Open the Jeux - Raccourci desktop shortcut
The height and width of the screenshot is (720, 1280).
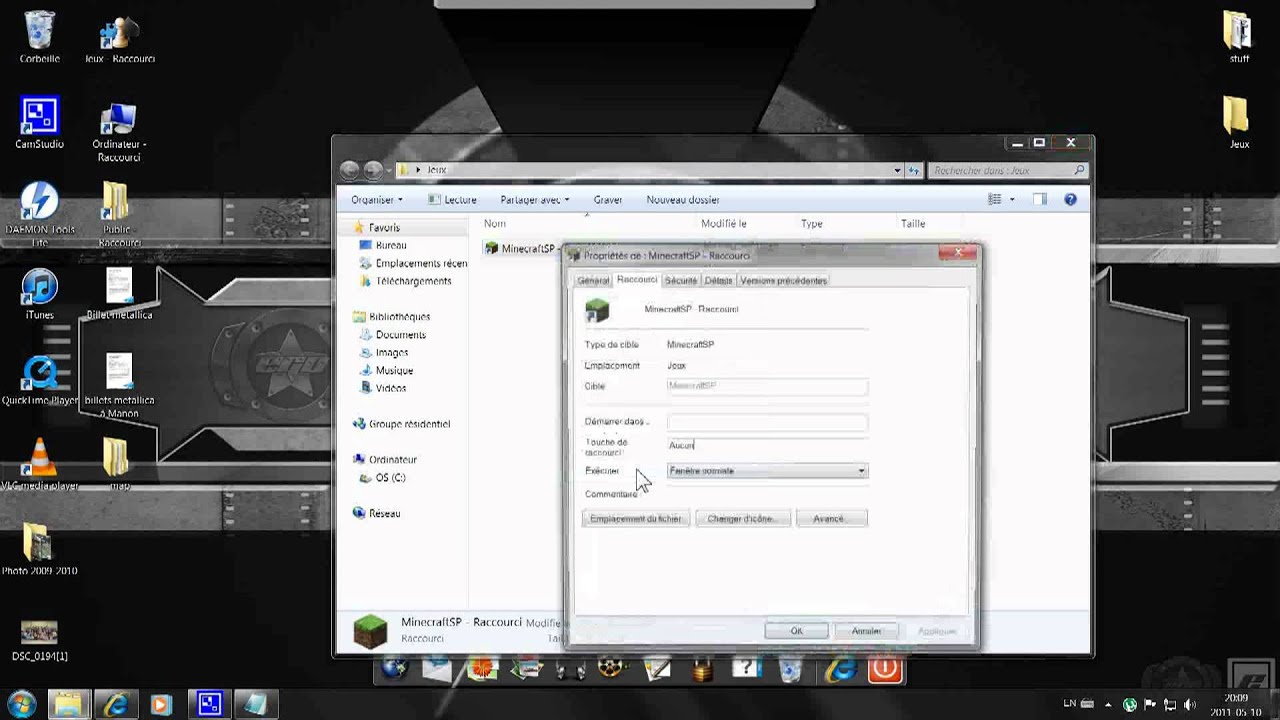click(x=120, y=40)
